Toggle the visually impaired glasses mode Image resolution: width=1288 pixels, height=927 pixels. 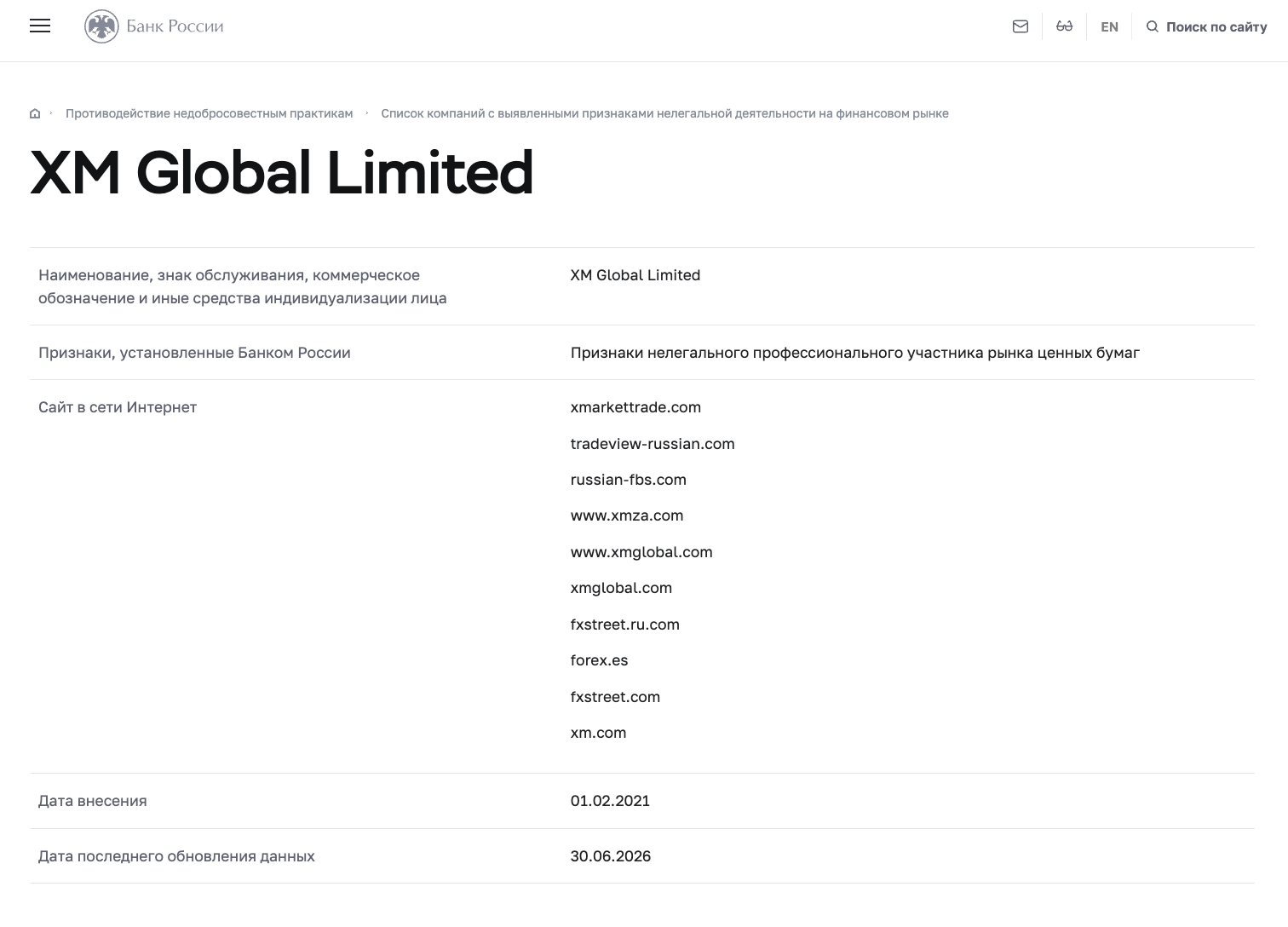coord(1064,26)
